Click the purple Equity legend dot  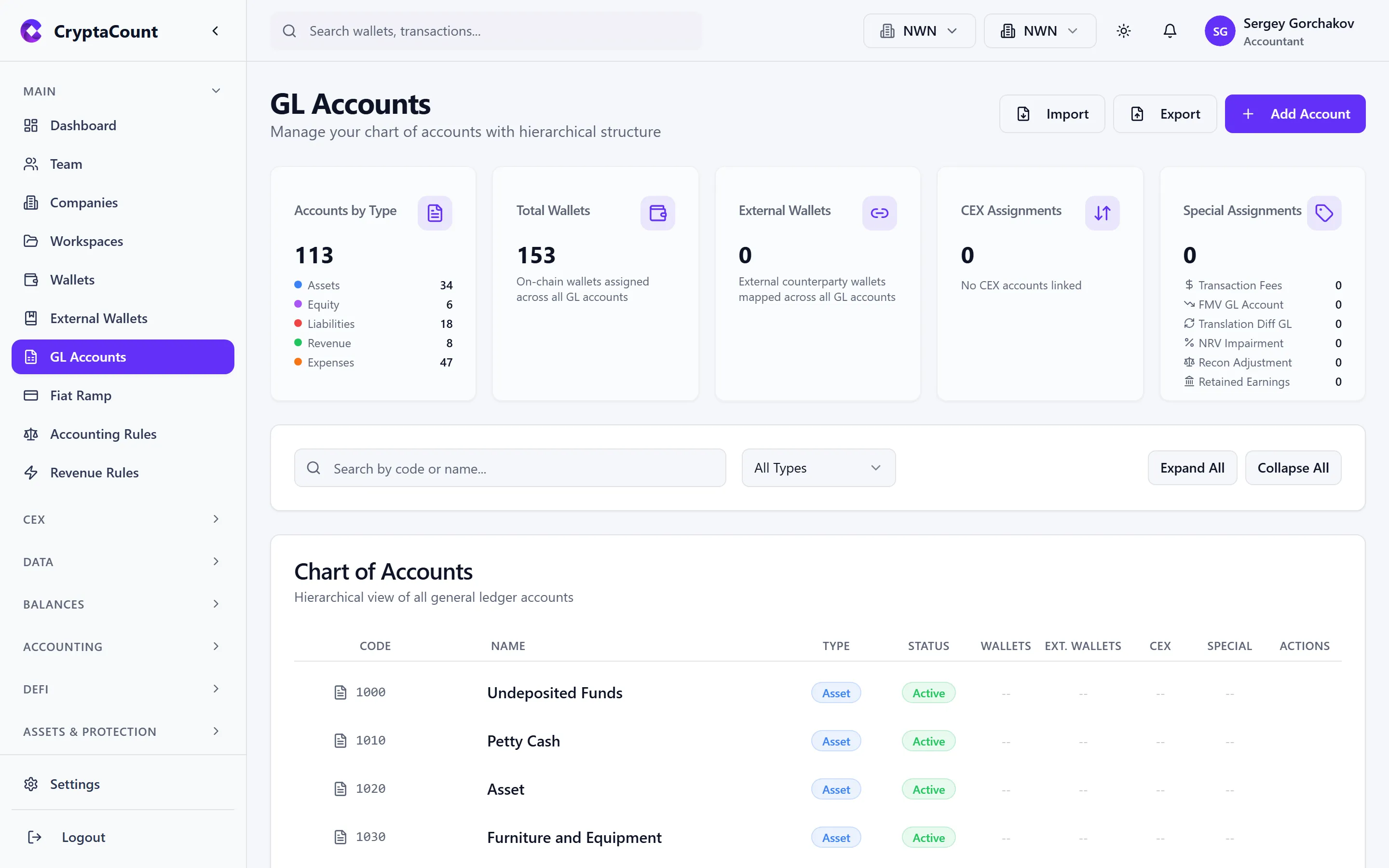coord(297,304)
